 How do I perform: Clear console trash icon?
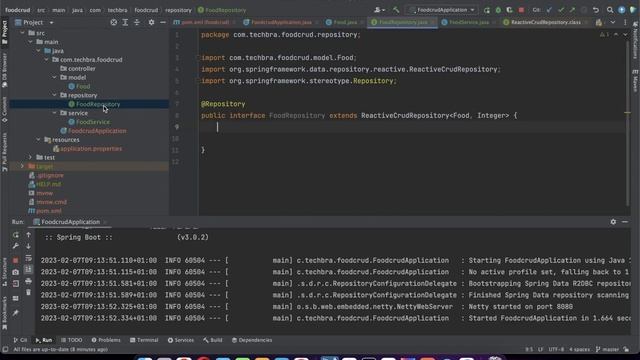(28, 292)
